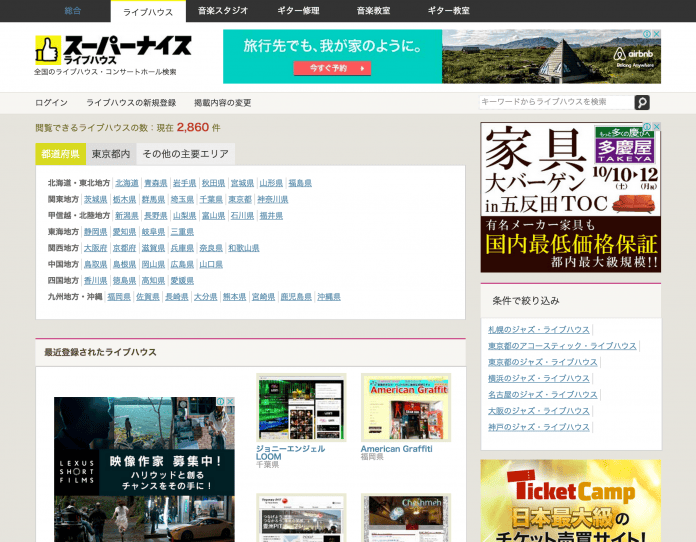Click the ジョニーエンジェル LOOM title link
Image resolution: width=696 pixels, height=542 pixels.
291,453
